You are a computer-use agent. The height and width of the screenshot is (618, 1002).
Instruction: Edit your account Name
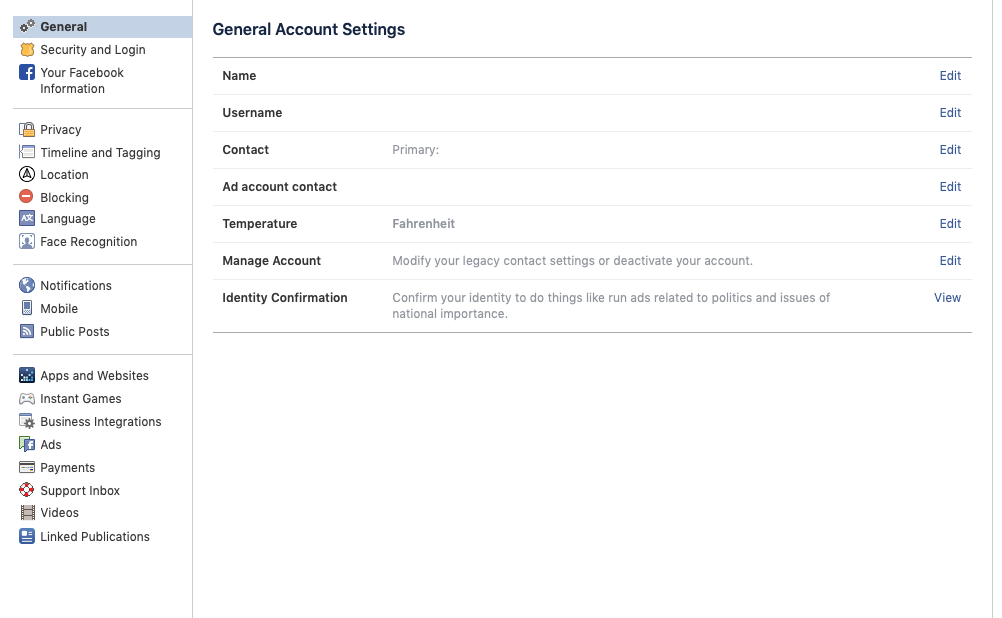(x=949, y=75)
